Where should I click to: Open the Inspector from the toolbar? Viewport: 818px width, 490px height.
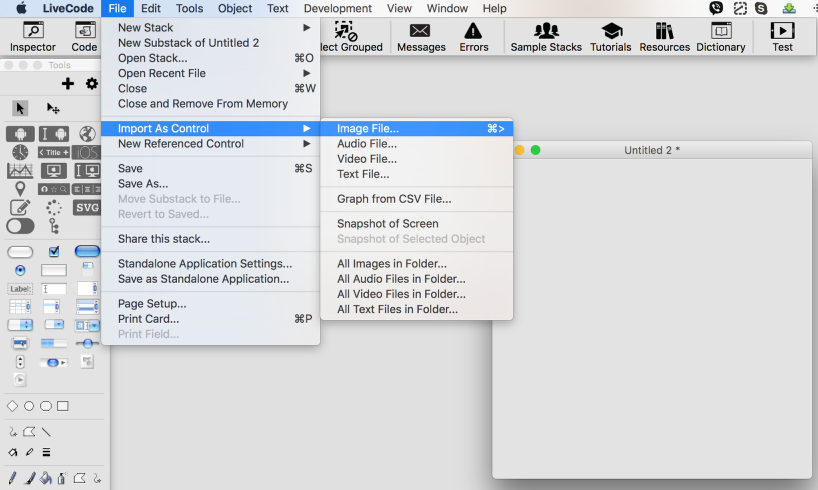(x=32, y=37)
